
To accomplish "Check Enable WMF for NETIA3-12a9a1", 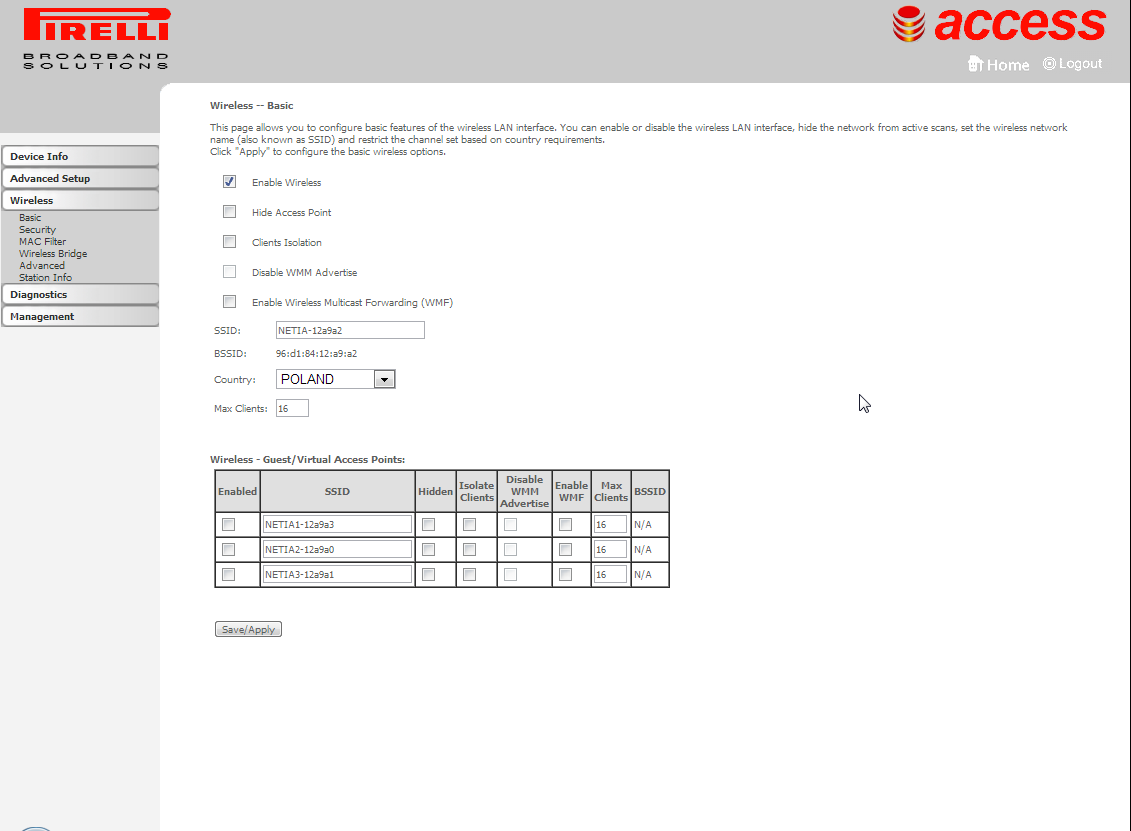I will (566, 575).
